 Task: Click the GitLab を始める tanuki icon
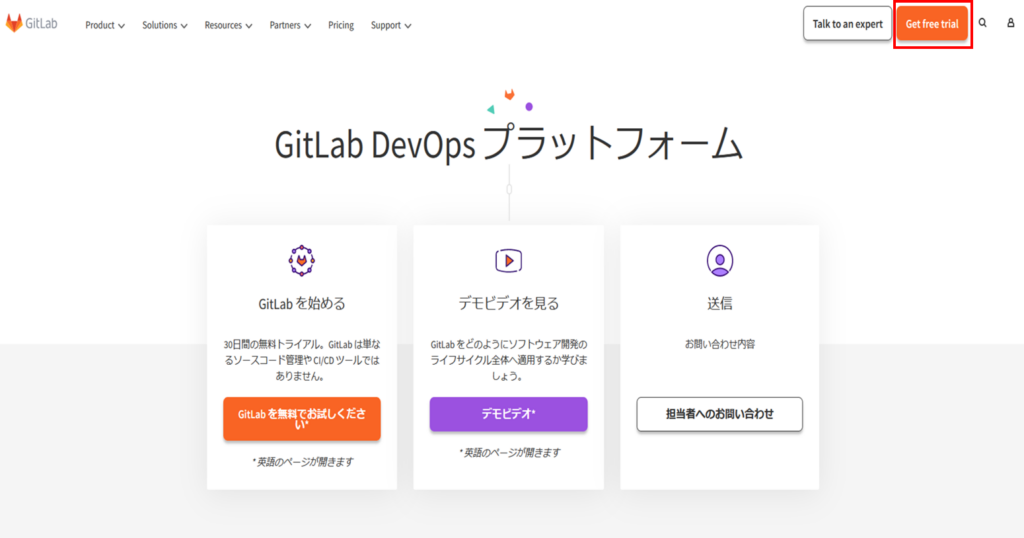(x=302, y=261)
